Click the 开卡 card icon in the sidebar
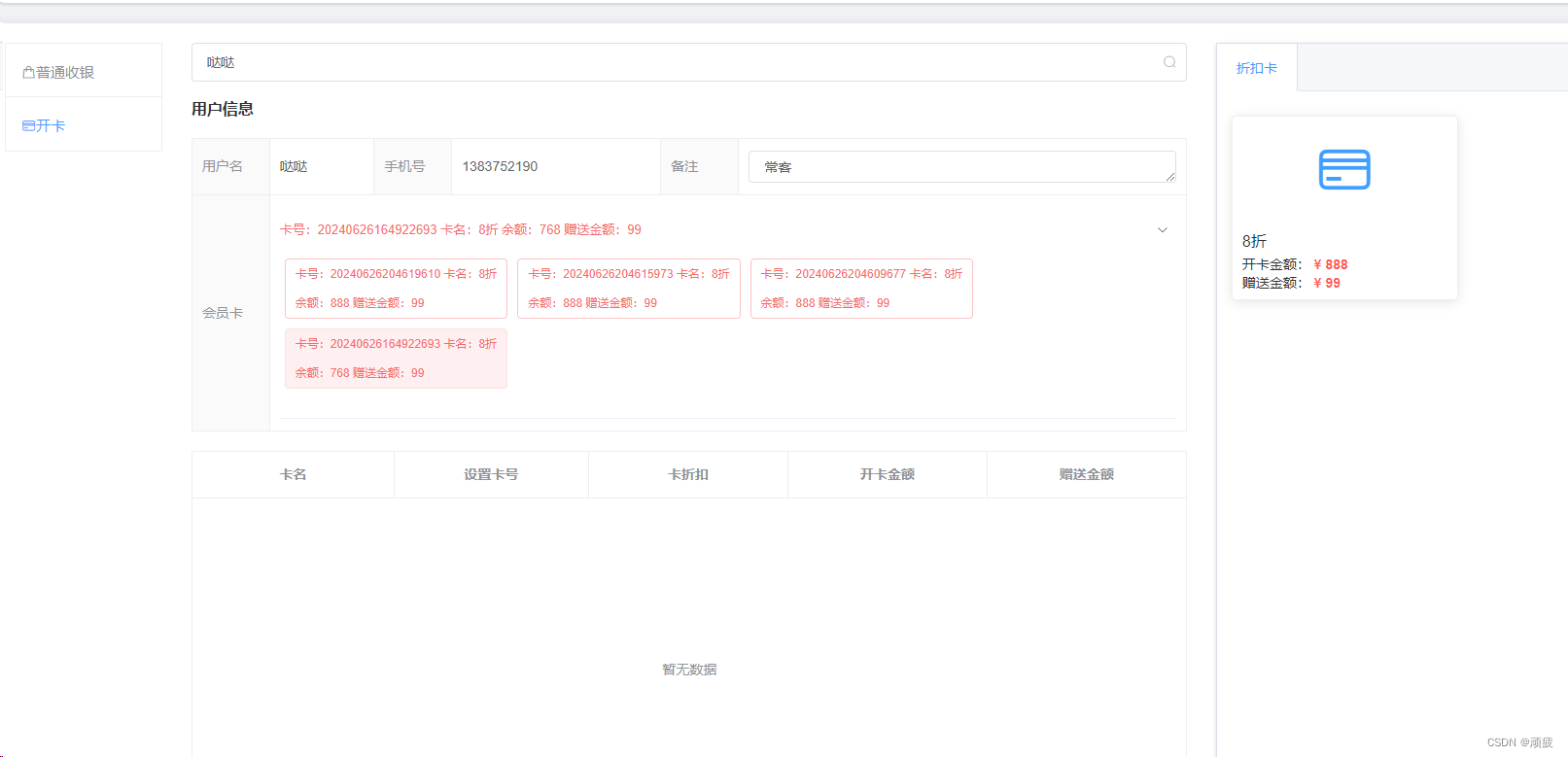Image resolution: width=1568 pixels, height=757 pixels. point(28,126)
